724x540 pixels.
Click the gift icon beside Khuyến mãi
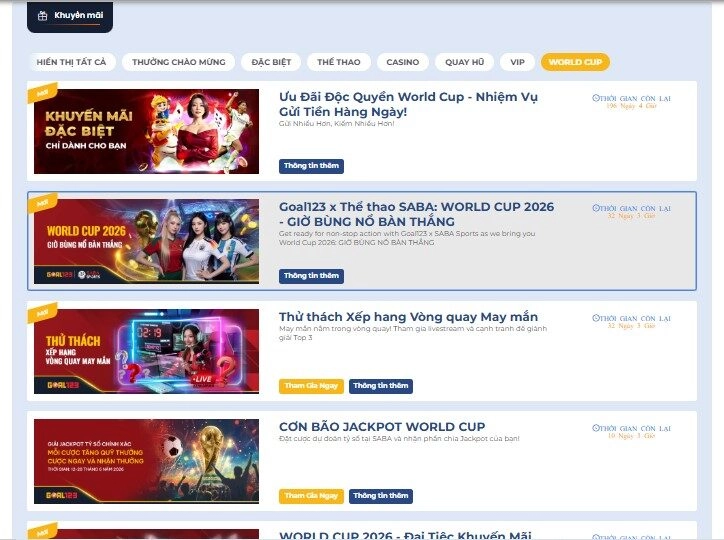pyautogui.click(x=42, y=16)
